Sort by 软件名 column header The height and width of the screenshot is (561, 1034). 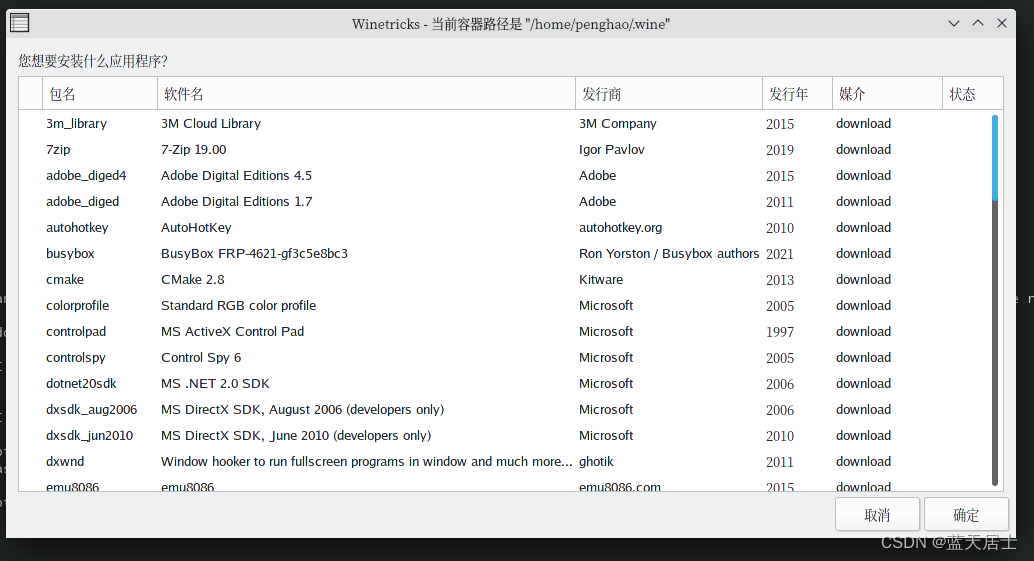(366, 94)
